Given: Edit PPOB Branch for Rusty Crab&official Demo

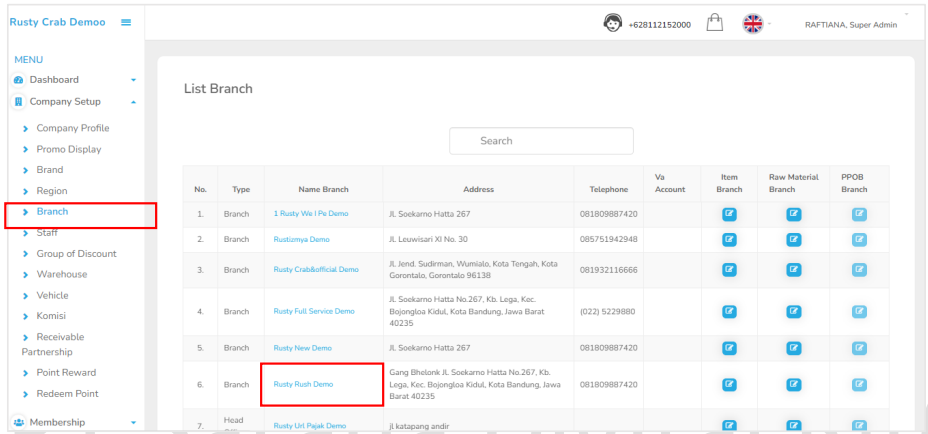Looking at the screenshot, I should [859, 269].
